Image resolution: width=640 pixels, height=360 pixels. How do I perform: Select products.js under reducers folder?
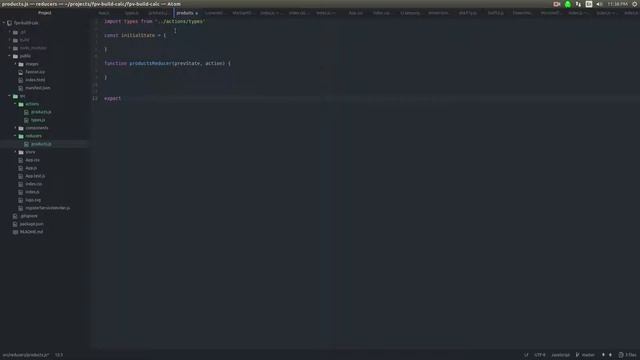[41, 144]
